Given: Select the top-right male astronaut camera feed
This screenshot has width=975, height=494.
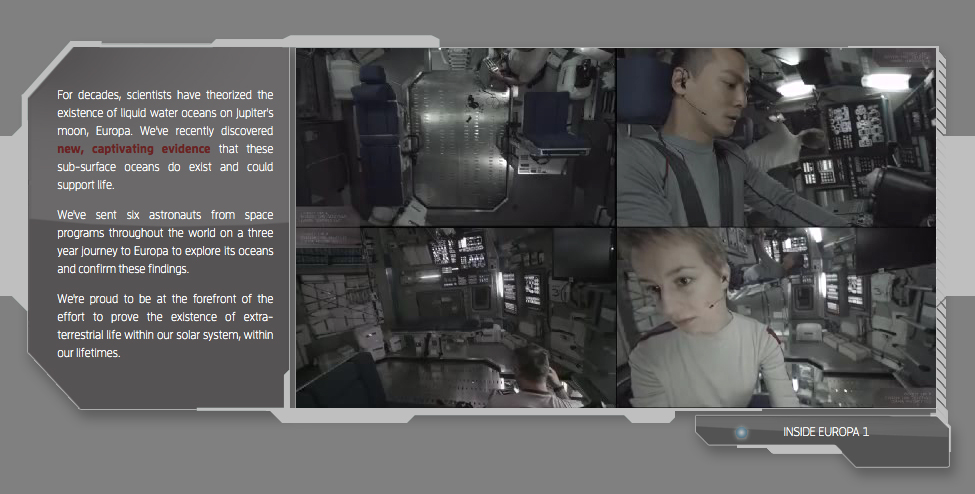Looking at the screenshot, I should (x=776, y=137).
